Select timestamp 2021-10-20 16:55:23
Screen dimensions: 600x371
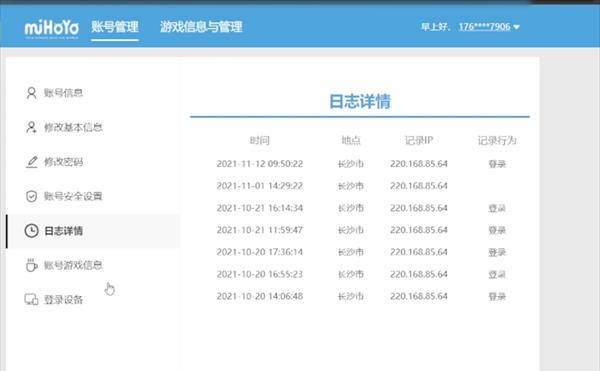(x=260, y=274)
